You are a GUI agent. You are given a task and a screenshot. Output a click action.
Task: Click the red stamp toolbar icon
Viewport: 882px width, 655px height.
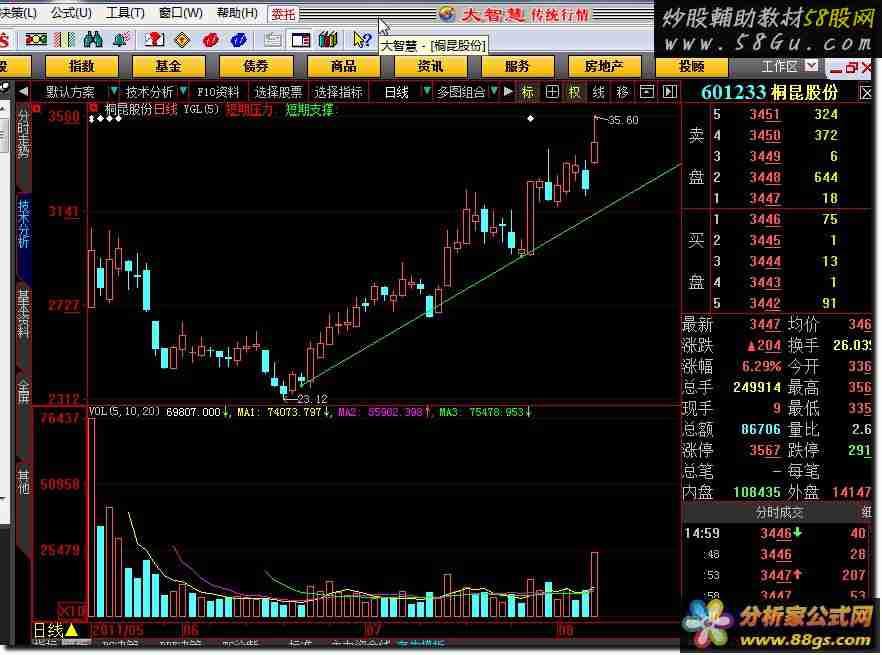pos(210,39)
